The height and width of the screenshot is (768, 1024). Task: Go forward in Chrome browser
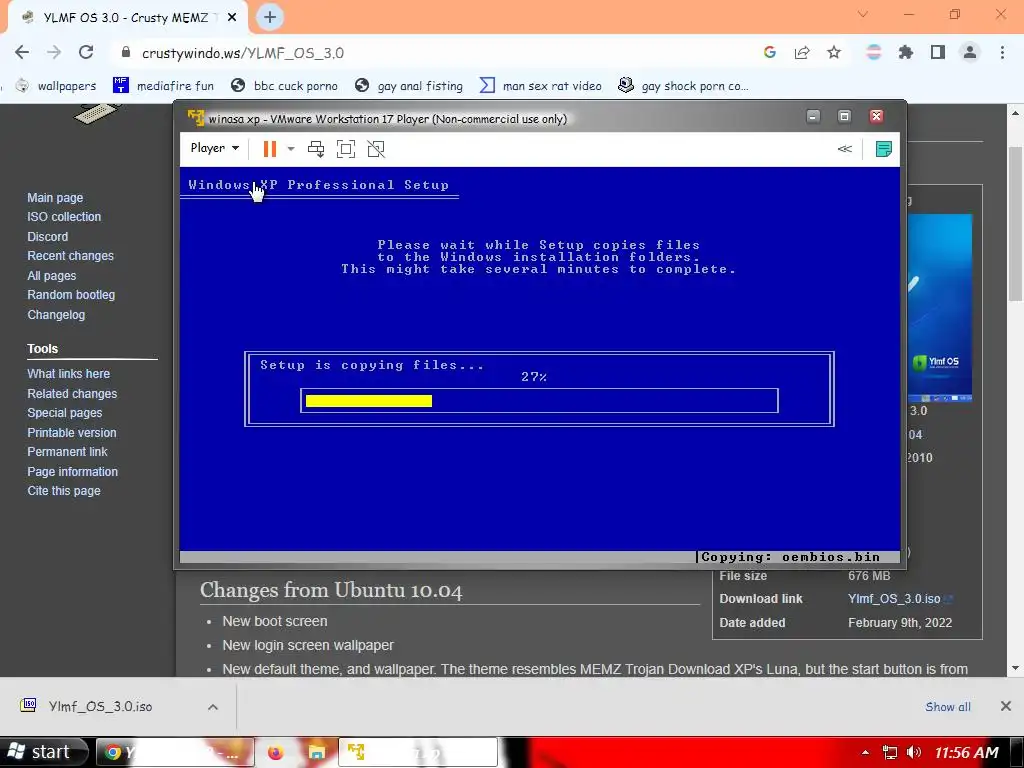click(54, 52)
